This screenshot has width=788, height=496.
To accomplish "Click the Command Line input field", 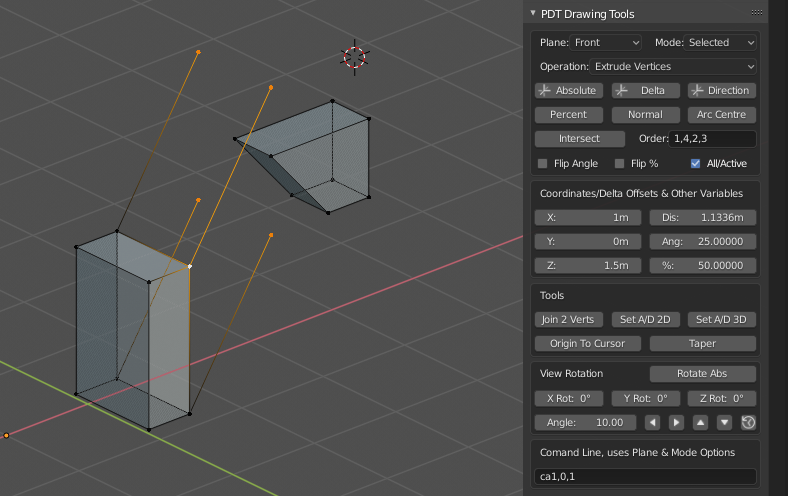I will [645, 477].
